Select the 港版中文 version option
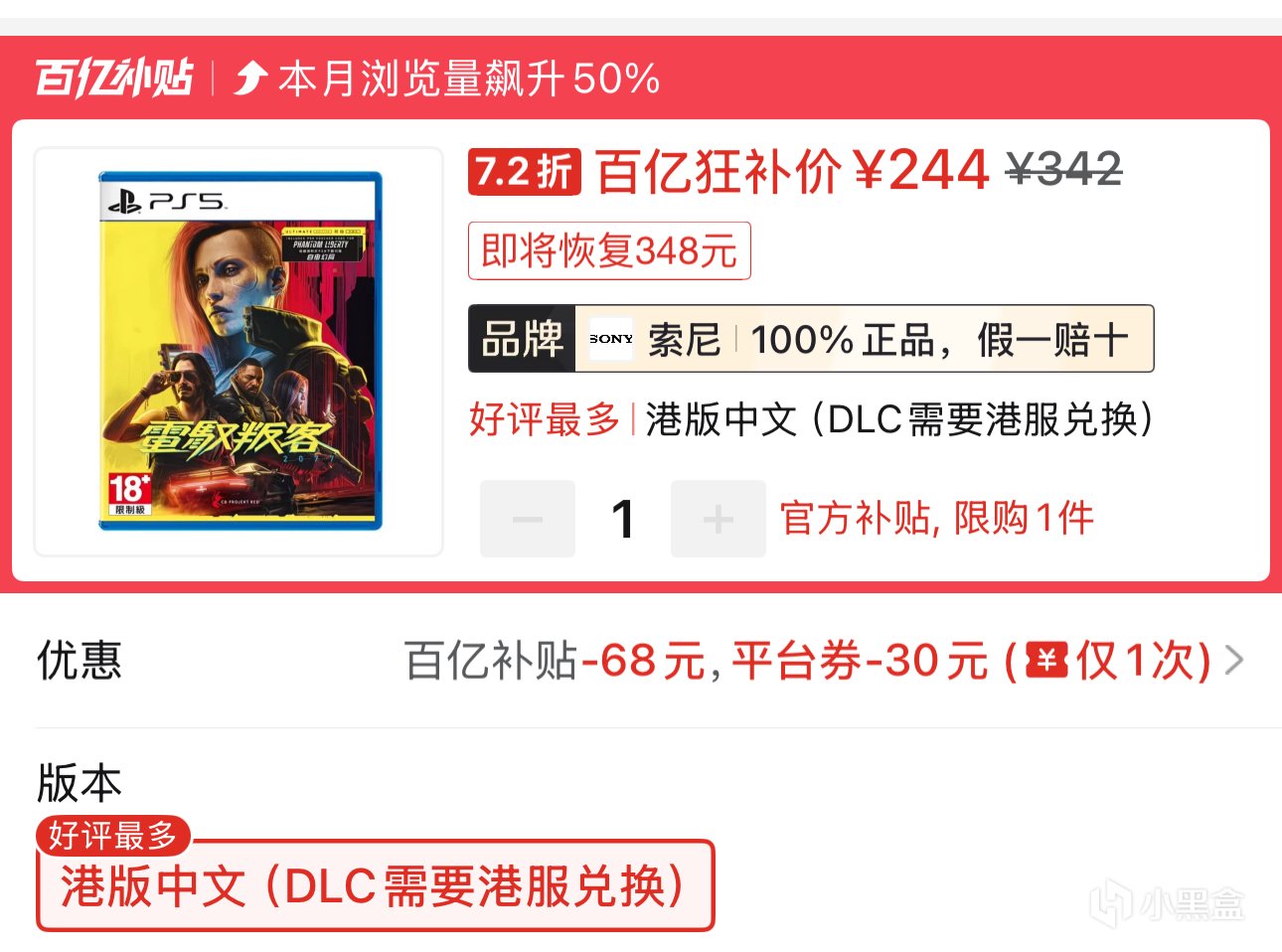This screenshot has height=952, width=1282. click(375, 885)
